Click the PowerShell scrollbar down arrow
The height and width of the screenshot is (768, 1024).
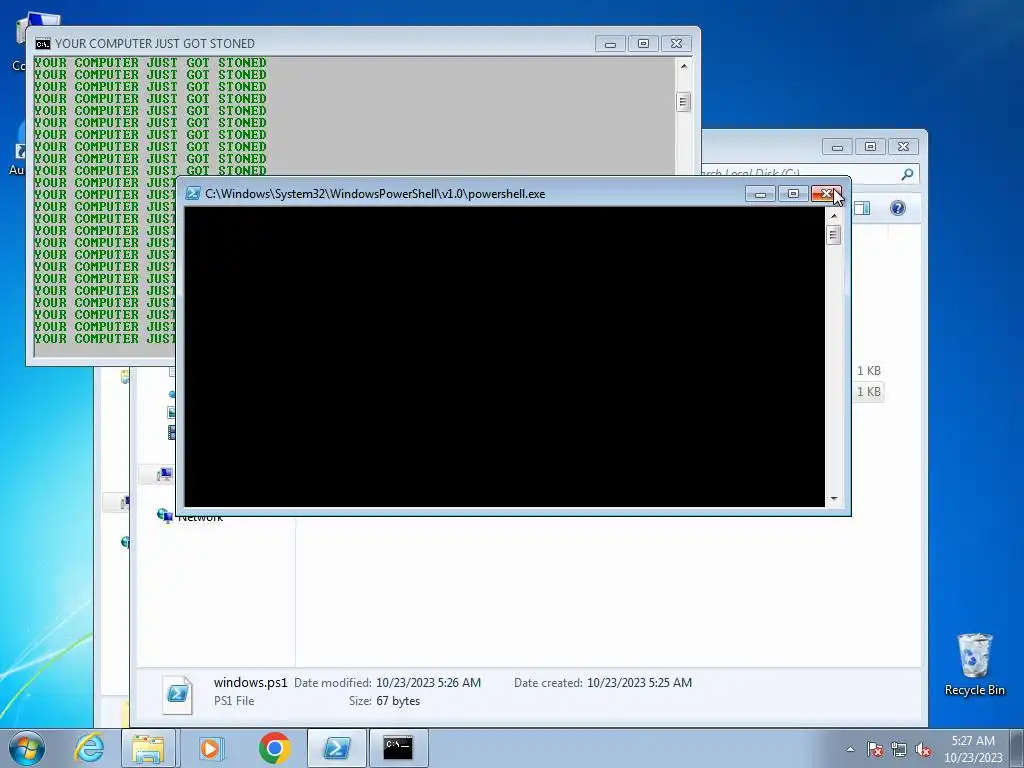click(833, 499)
